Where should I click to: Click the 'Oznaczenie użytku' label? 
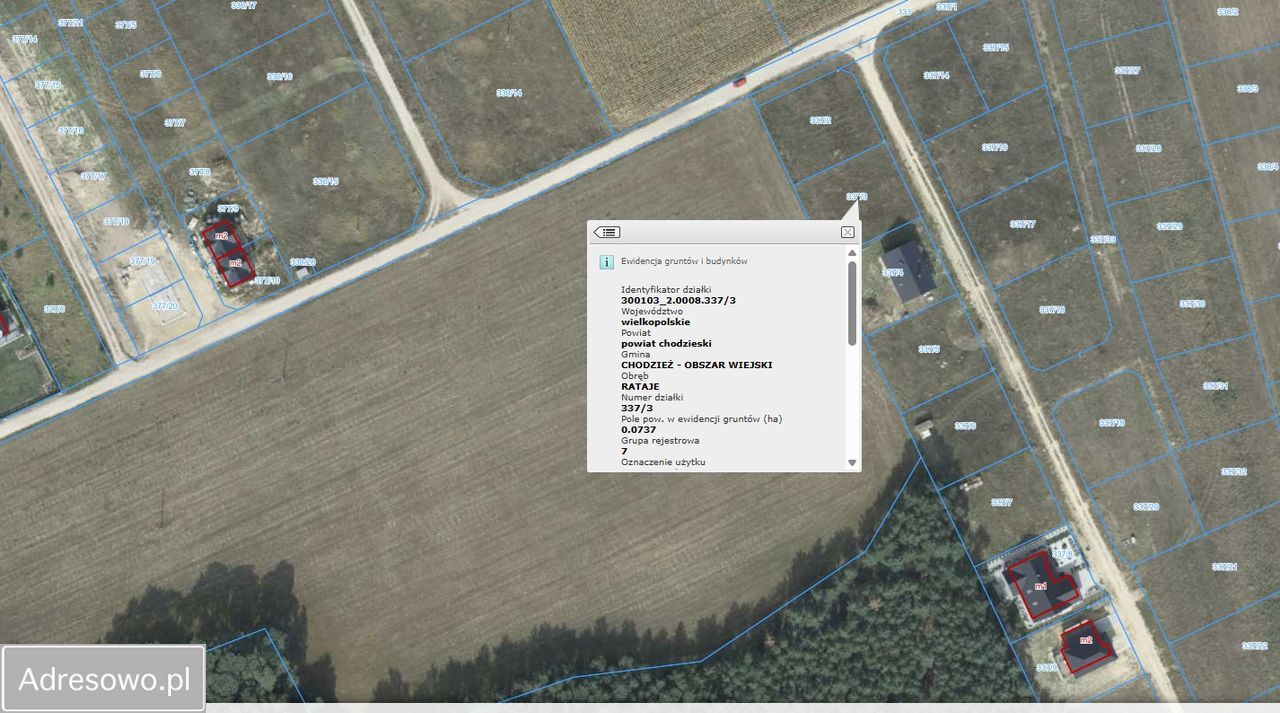pos(663,462)
